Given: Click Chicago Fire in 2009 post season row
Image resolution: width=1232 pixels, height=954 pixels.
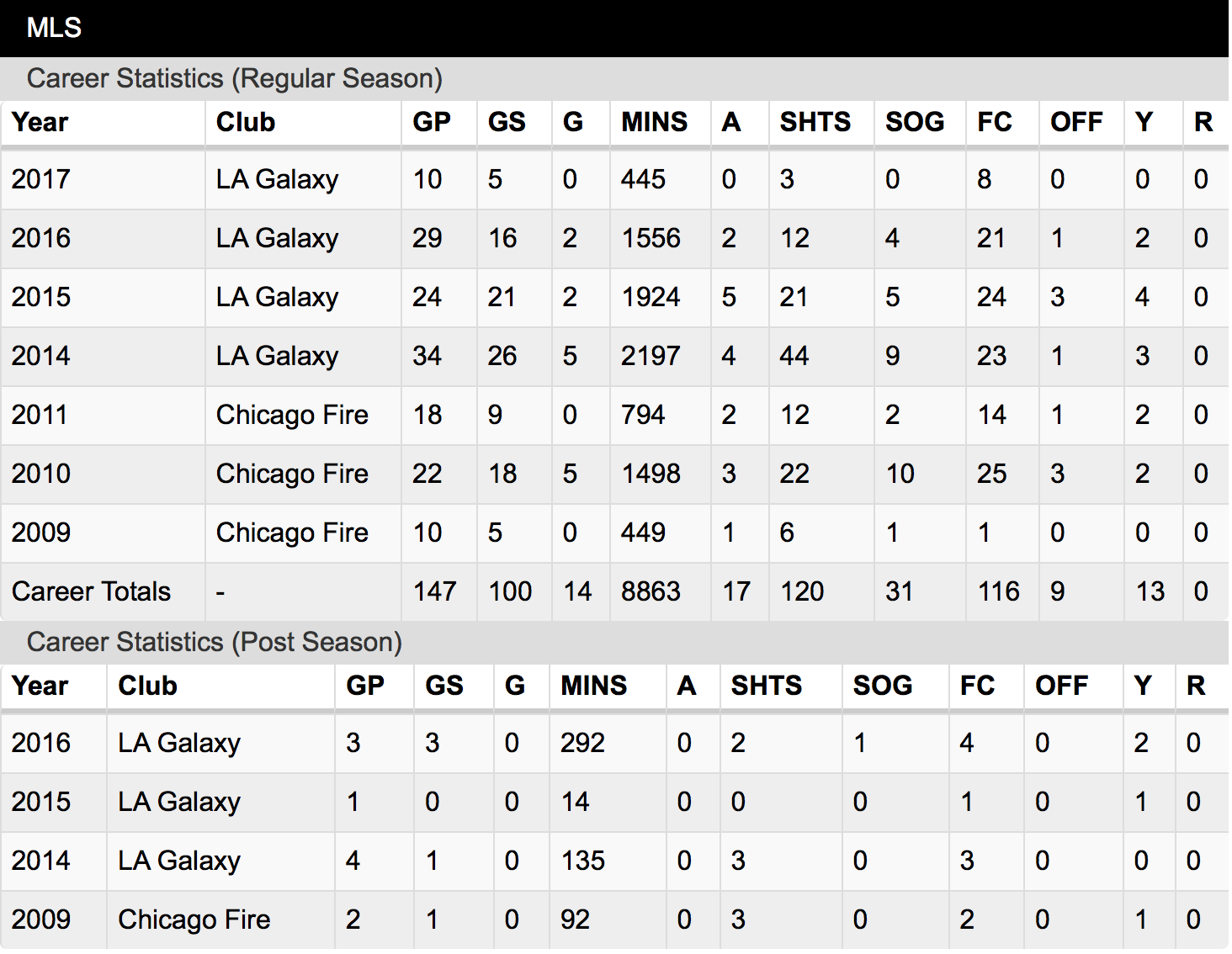Looking at the screenshot, I should (194, 920).
